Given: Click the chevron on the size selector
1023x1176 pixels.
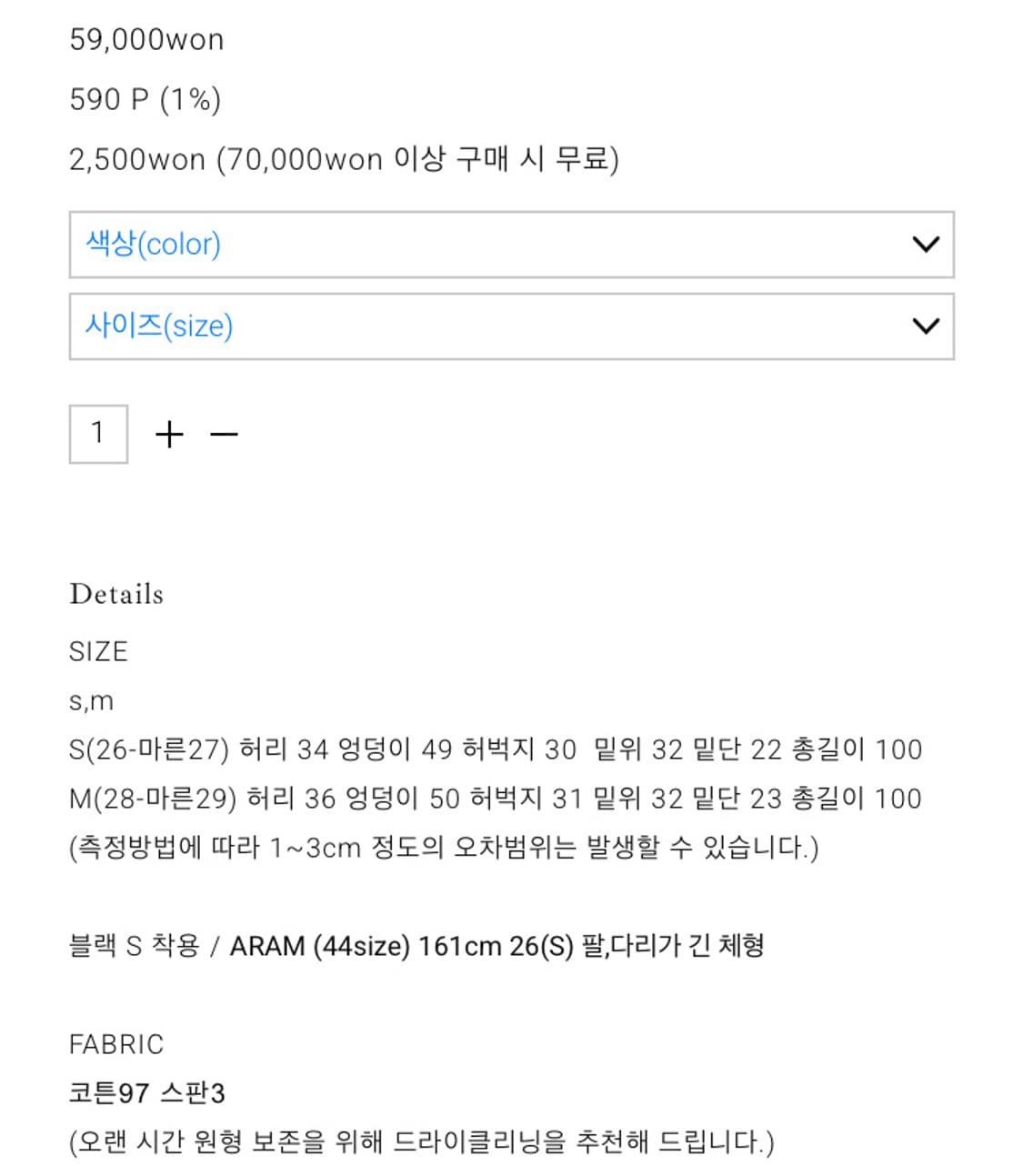Looking at the screenshot, I should point(925,326).
